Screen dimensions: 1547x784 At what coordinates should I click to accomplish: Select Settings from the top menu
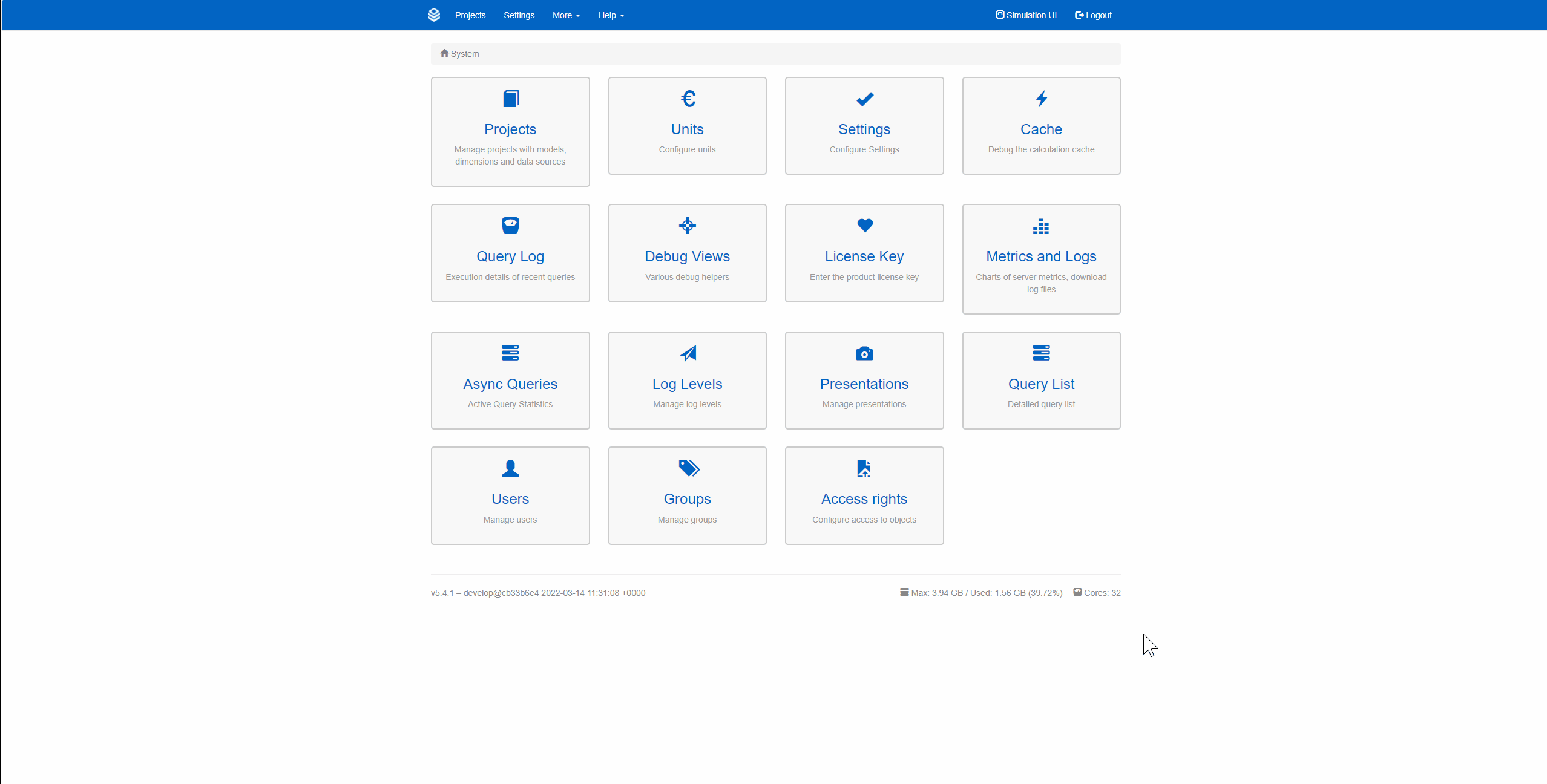coord(518,15)
